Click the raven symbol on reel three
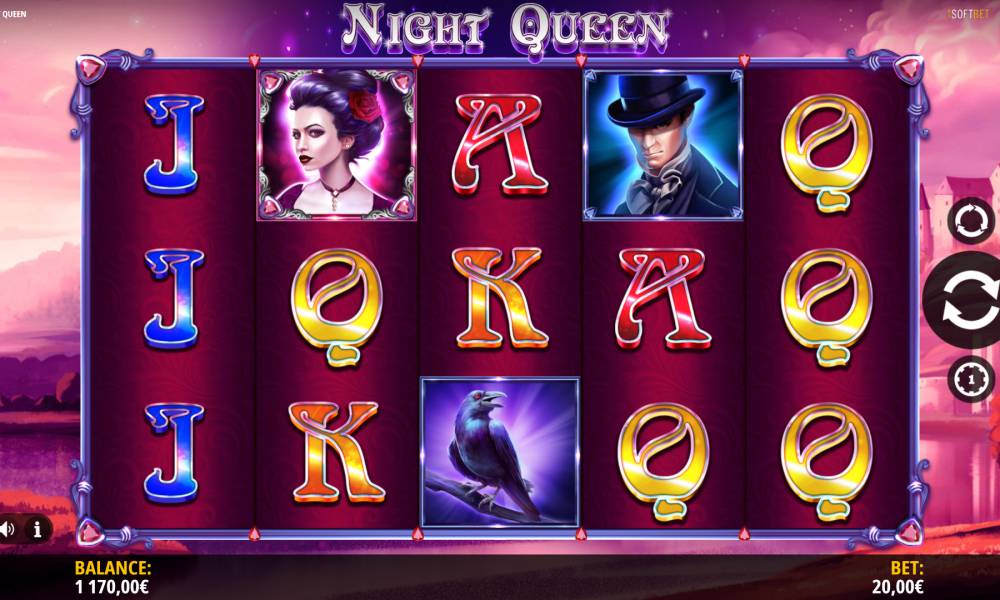 click(499, 452)
